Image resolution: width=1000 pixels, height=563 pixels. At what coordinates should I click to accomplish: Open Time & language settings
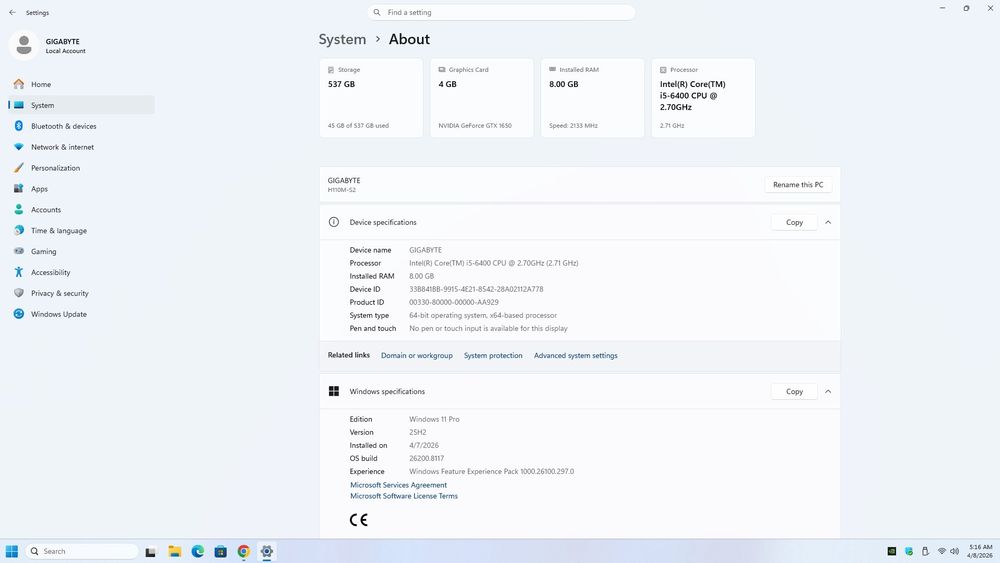coord(81,231)
